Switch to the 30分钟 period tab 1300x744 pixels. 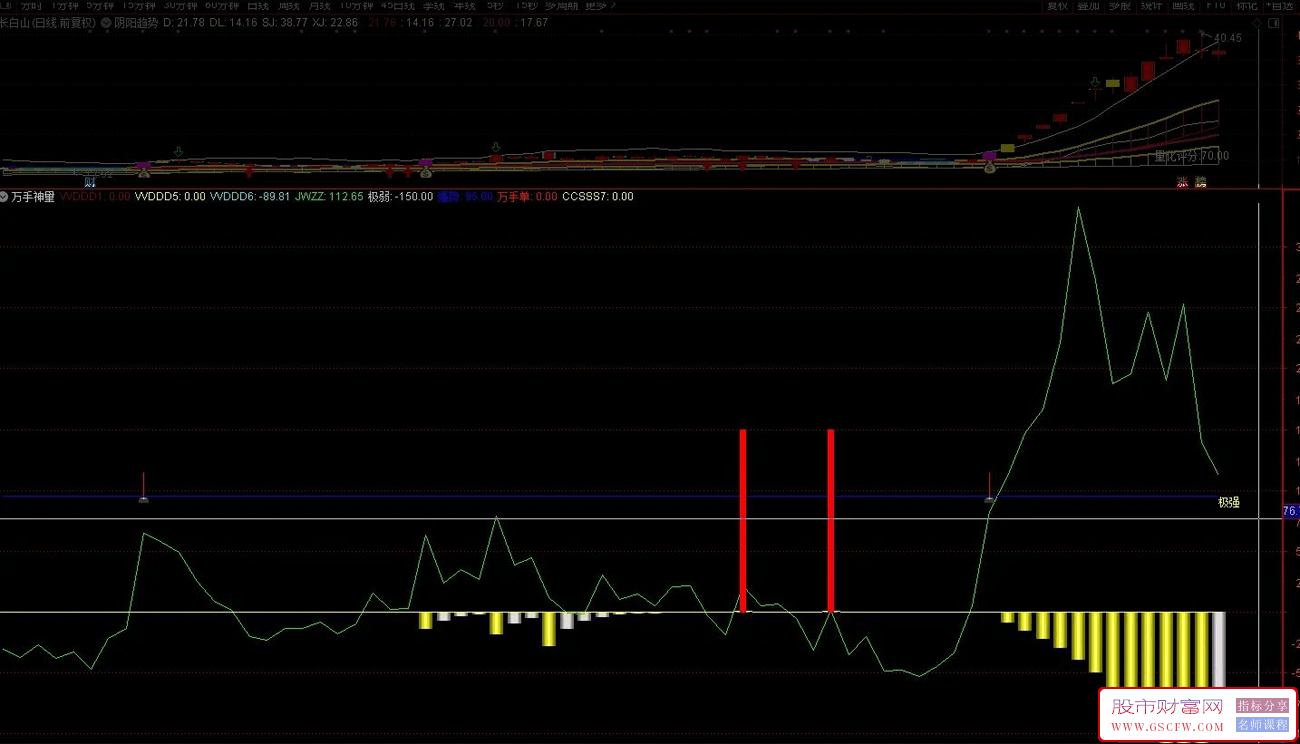179,5
